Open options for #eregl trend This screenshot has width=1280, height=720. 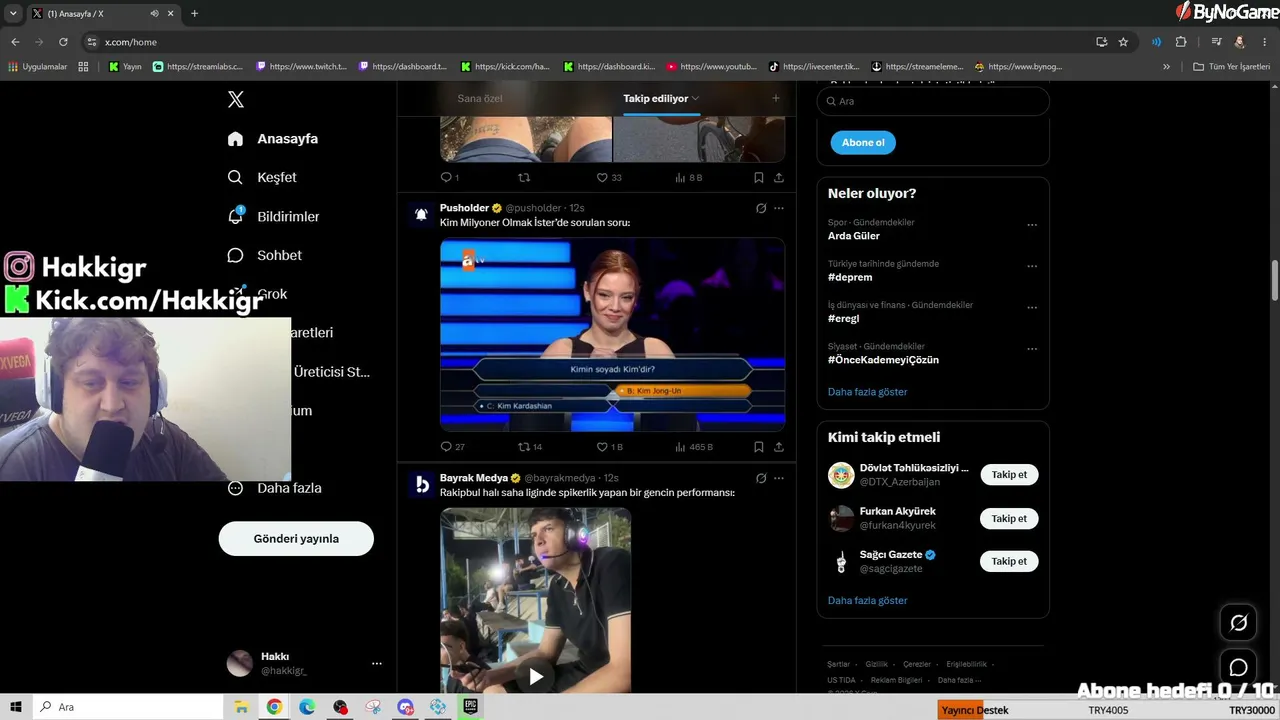click(x=1032, y=308)
